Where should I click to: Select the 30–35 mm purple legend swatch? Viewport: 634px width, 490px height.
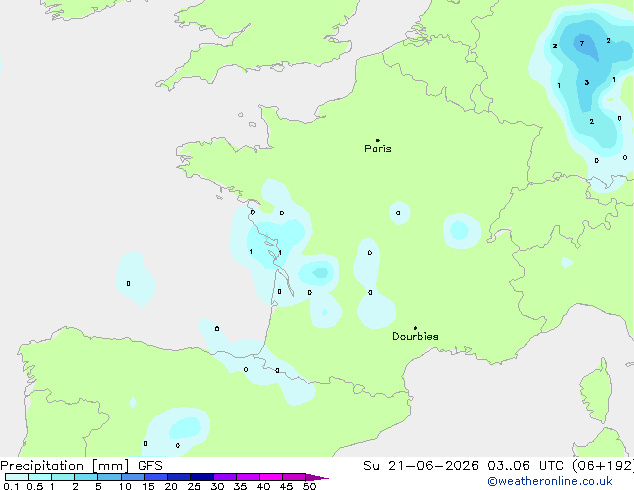pos(225,477)
